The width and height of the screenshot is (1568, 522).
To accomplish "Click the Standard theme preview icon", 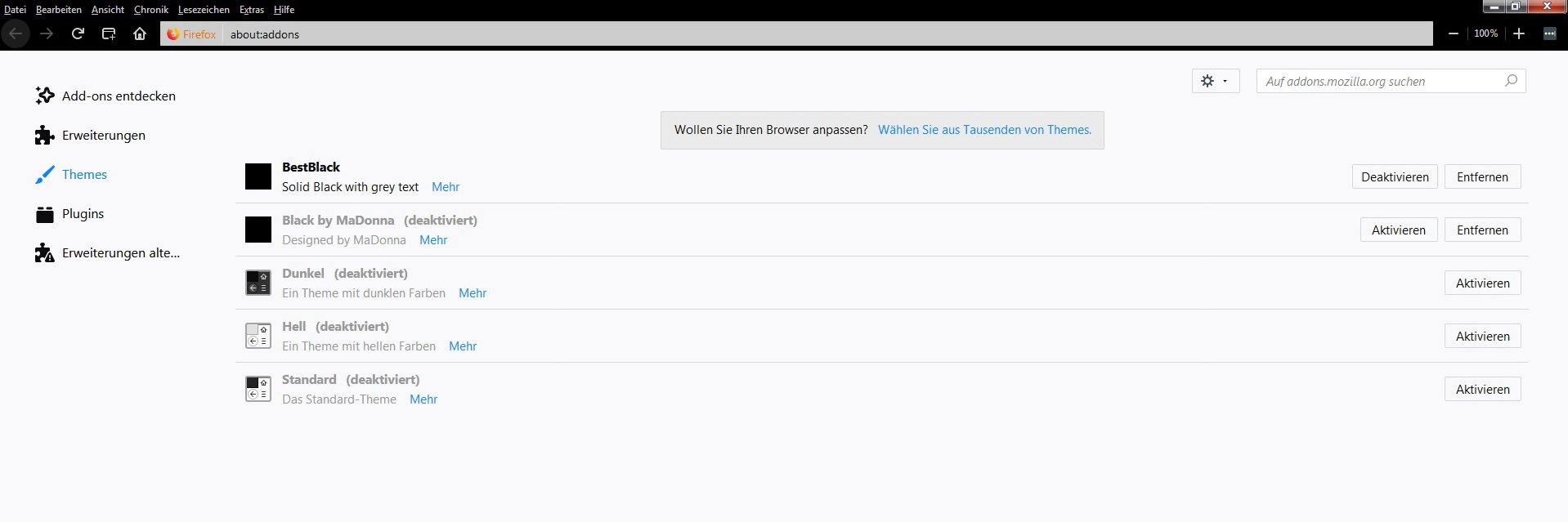I will (258, 389).
